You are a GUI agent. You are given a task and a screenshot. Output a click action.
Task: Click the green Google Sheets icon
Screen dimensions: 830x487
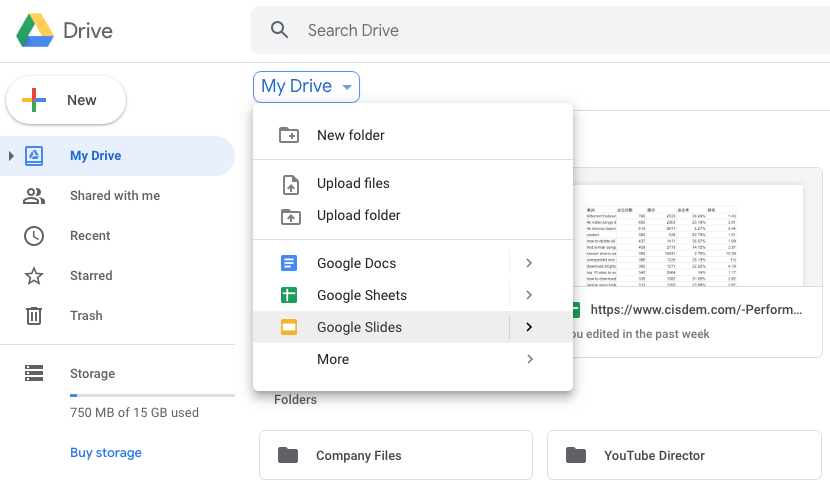click(x=289, y=295)
